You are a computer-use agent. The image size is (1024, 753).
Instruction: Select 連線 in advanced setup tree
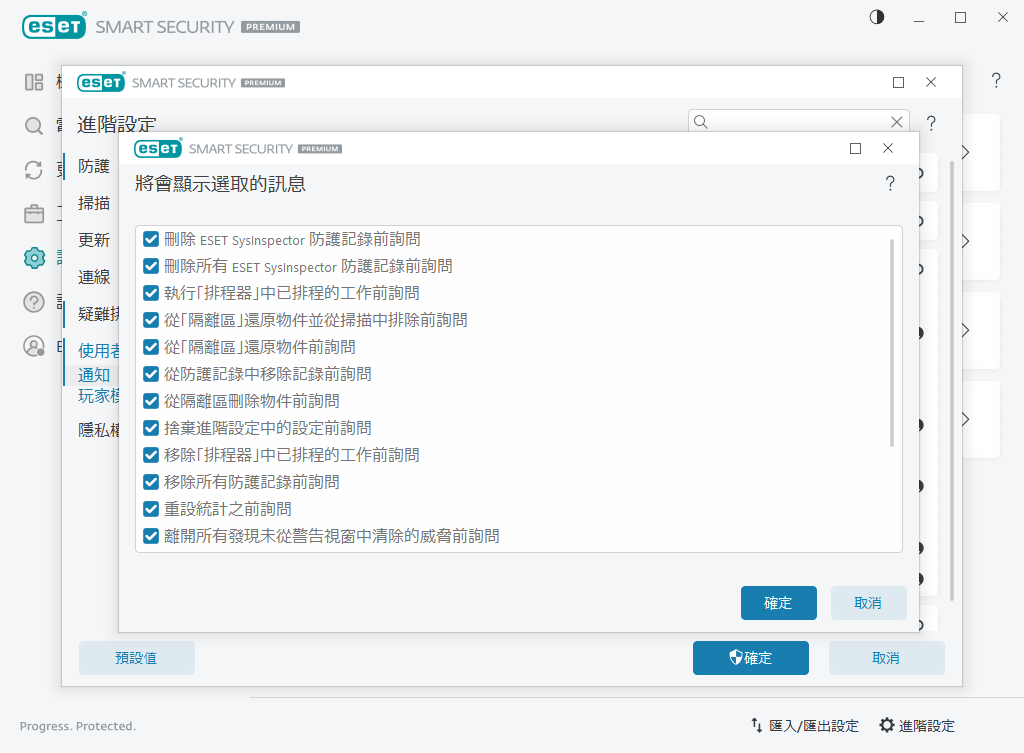[93, 277]
